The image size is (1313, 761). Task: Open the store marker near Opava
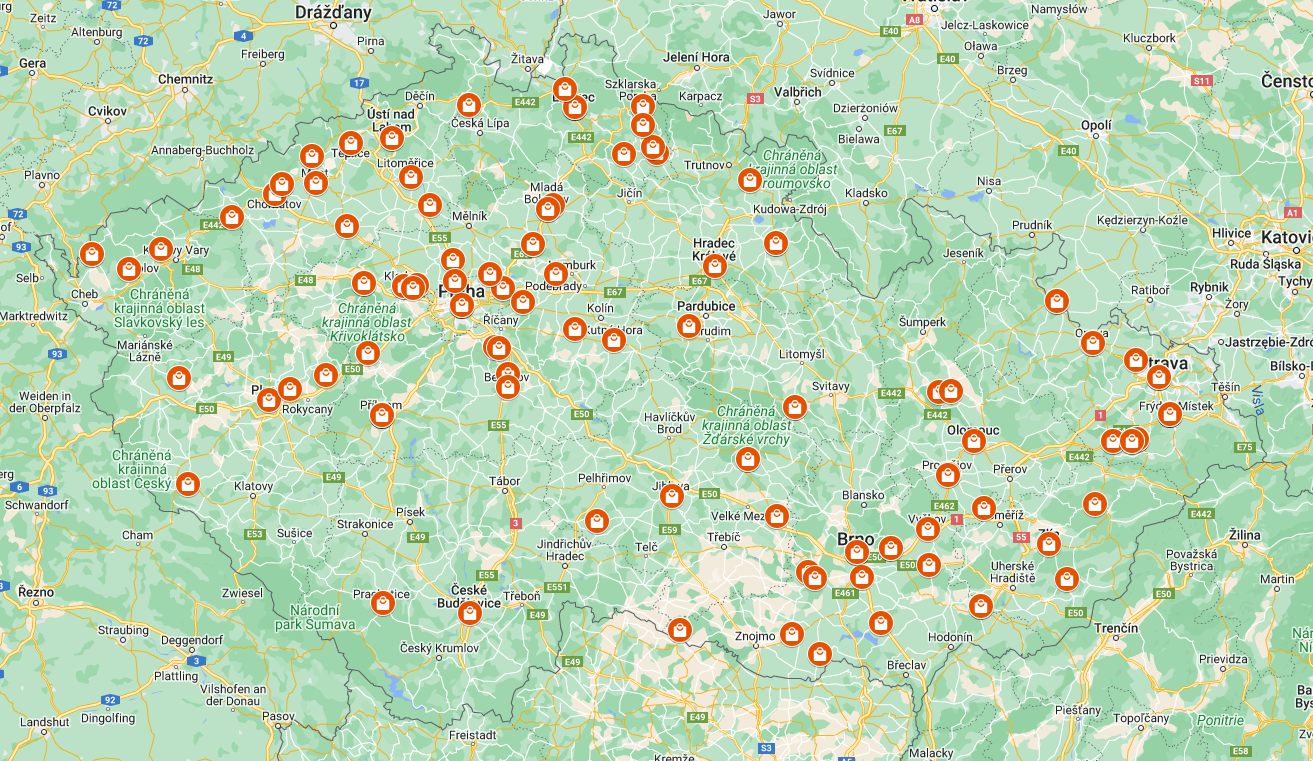click(x=1092, y=343)
